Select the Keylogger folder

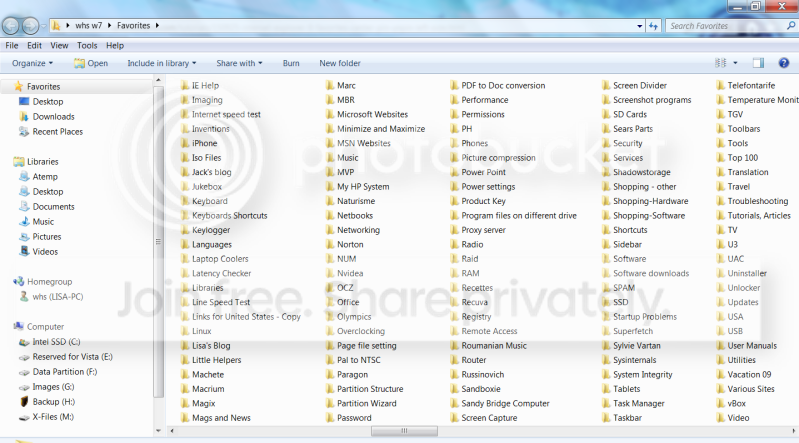[x=205, y=230]
